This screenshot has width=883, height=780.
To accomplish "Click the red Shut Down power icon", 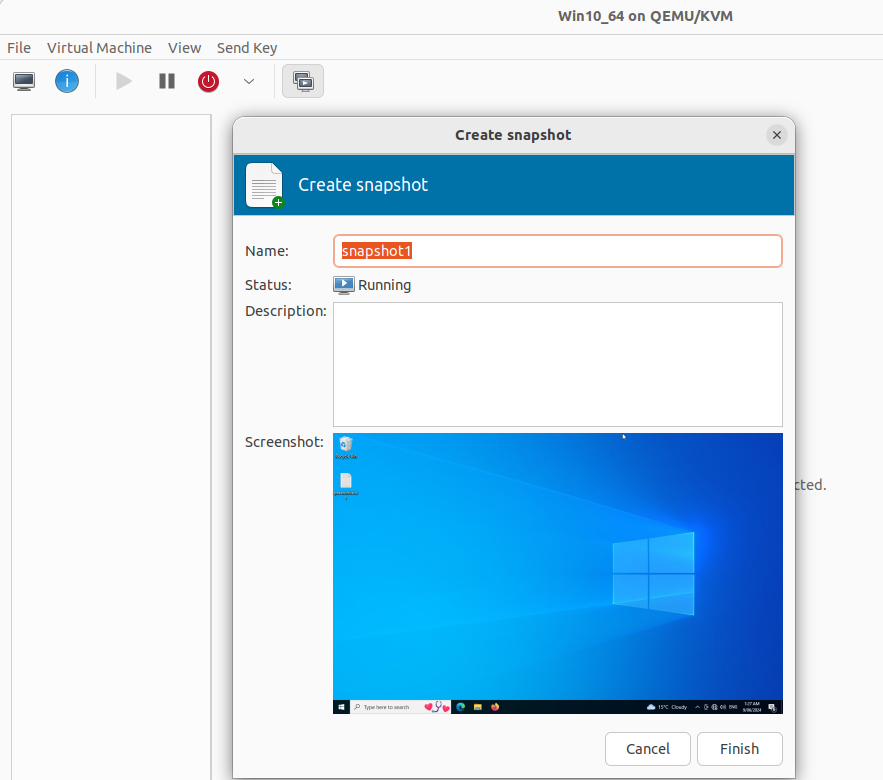I will [x=208, y=82].
